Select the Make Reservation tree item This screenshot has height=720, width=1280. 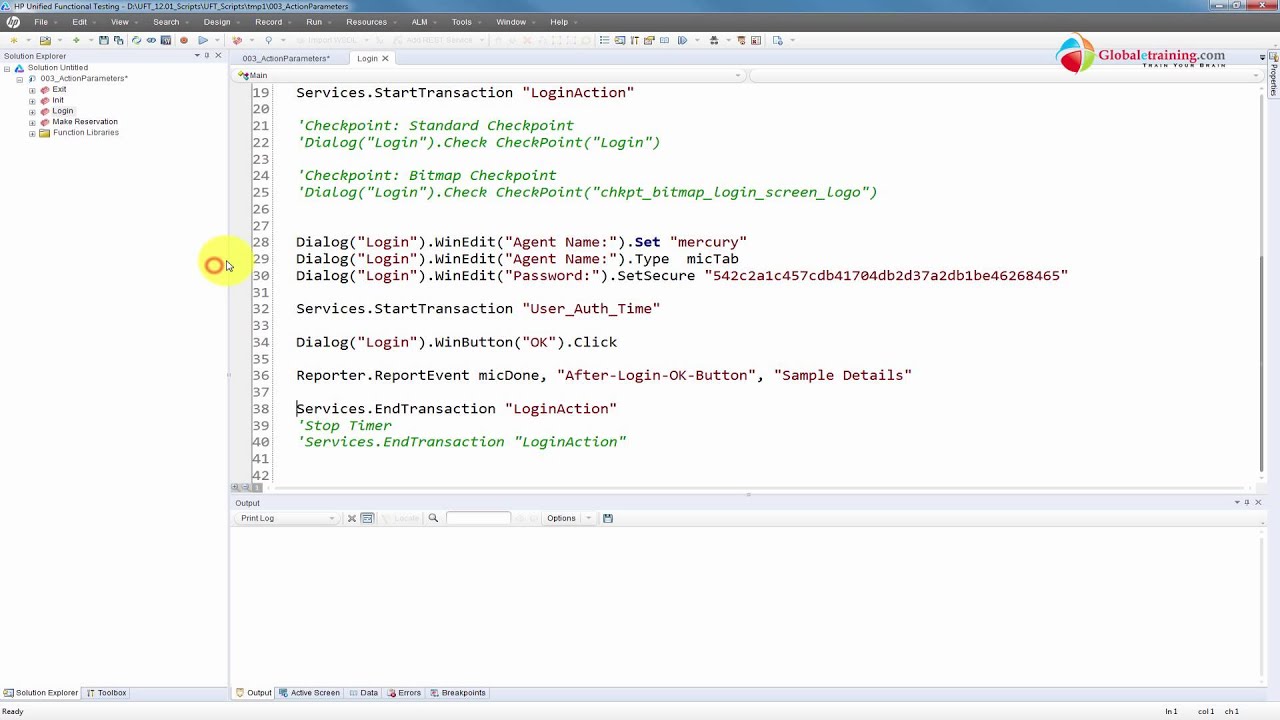pos(85,122)
